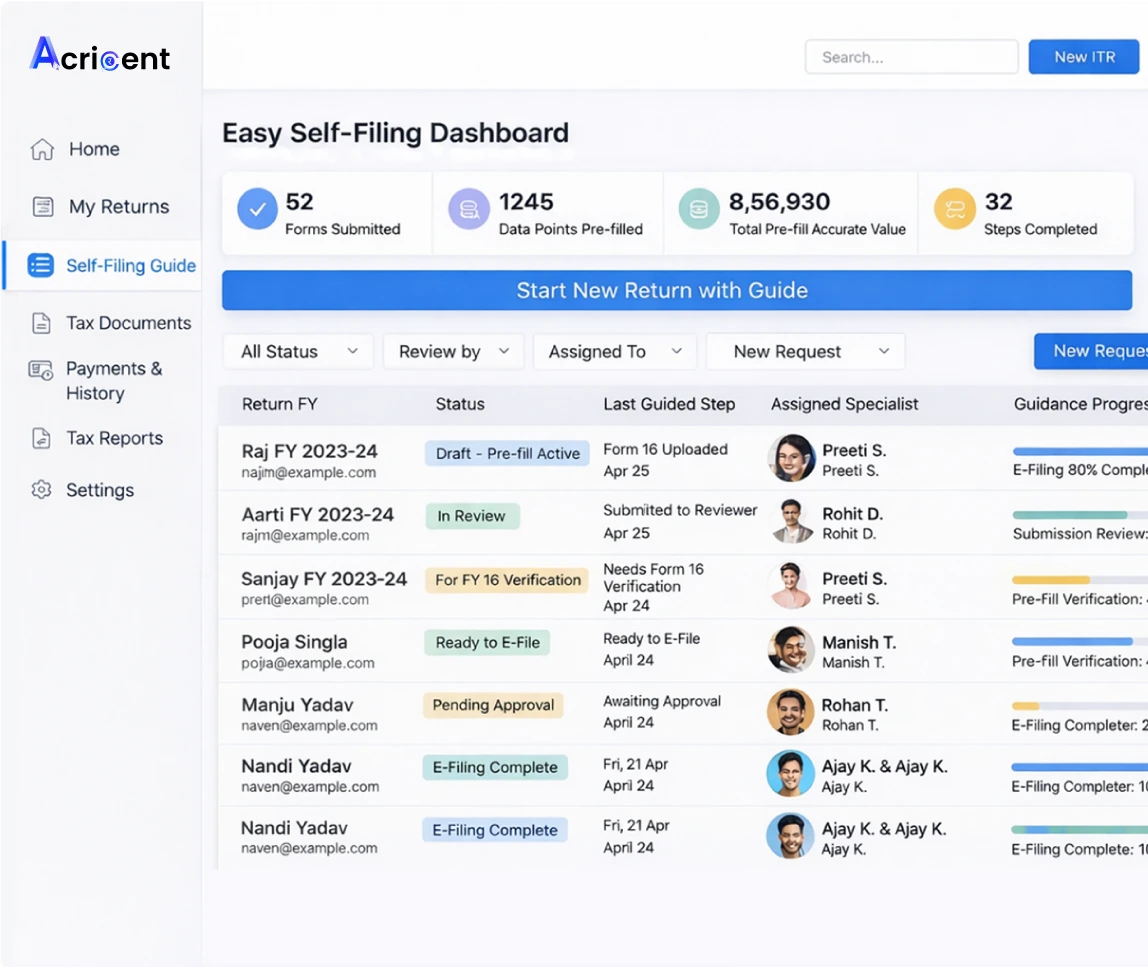Click the Data Points Pre-filled icon
This screenshot has height=967, width=1148.
click(x=469, y=210)
